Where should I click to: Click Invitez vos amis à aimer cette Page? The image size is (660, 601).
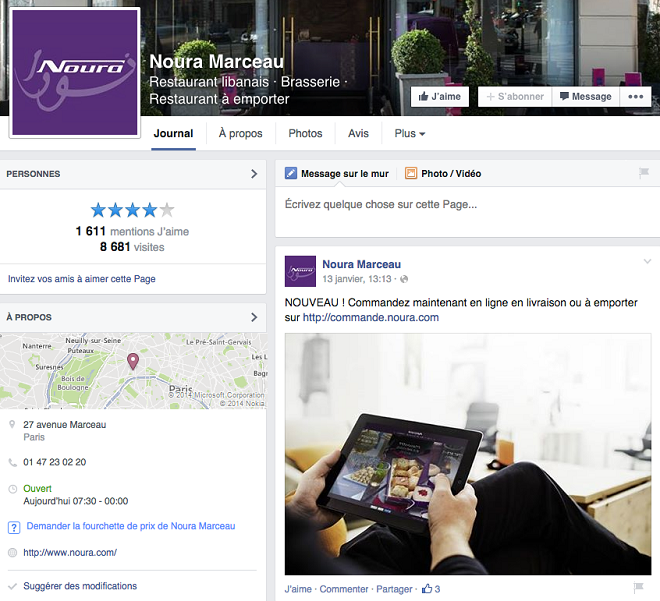82,279
